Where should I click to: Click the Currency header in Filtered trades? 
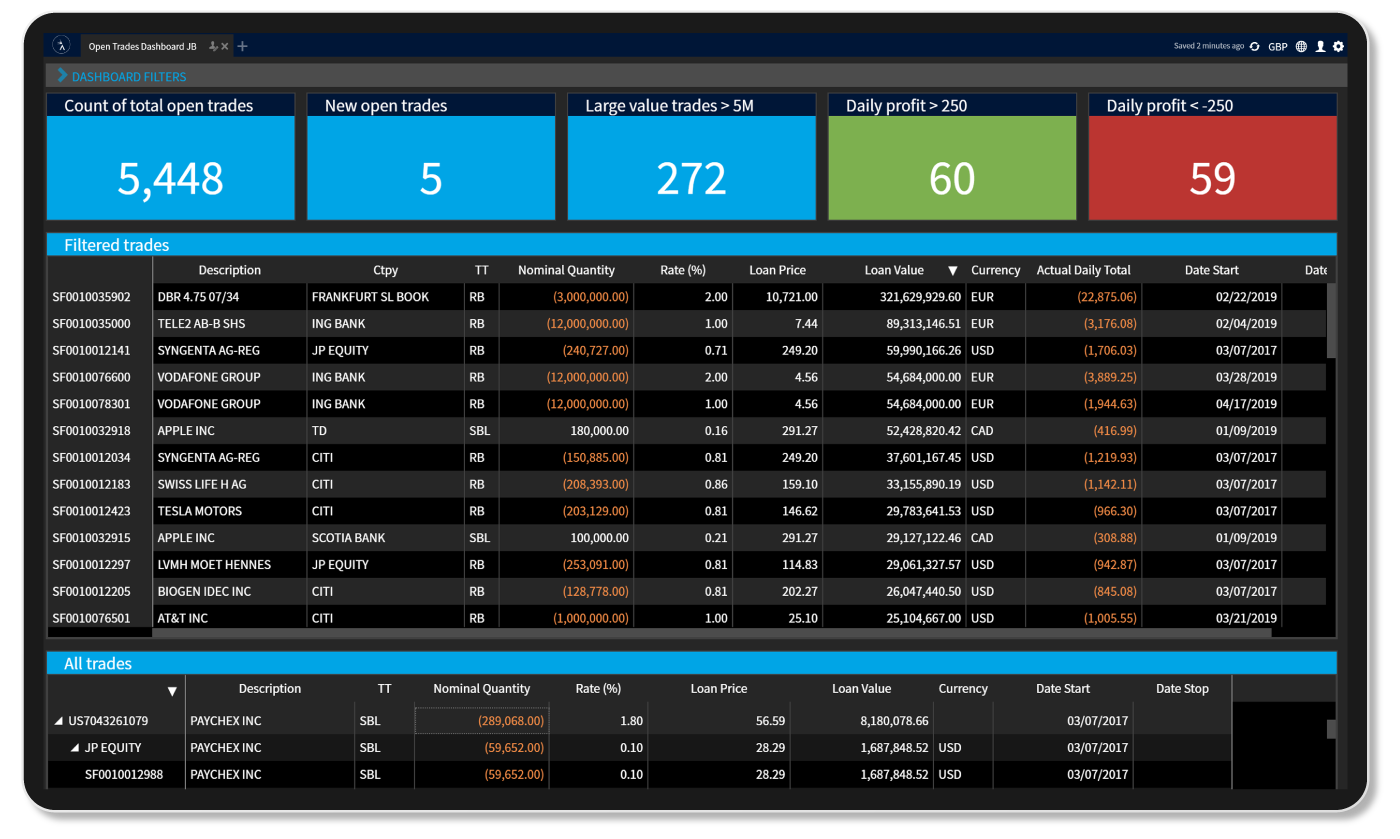coord(995,270)
